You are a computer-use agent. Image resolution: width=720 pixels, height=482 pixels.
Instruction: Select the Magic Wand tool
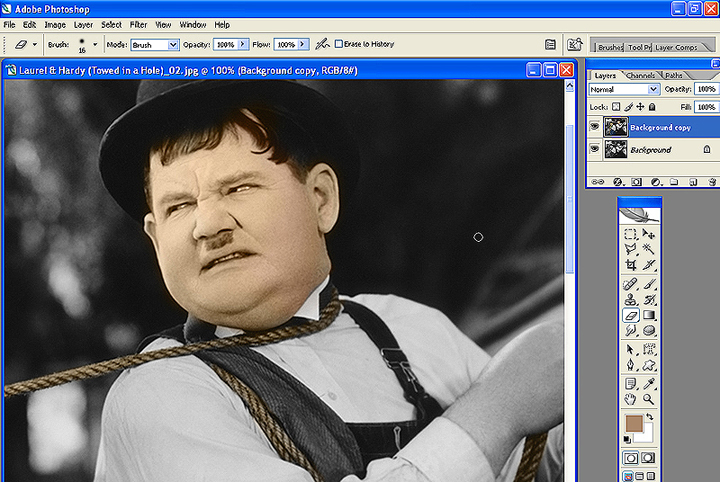pyautogui.click(x=649, y=249)
